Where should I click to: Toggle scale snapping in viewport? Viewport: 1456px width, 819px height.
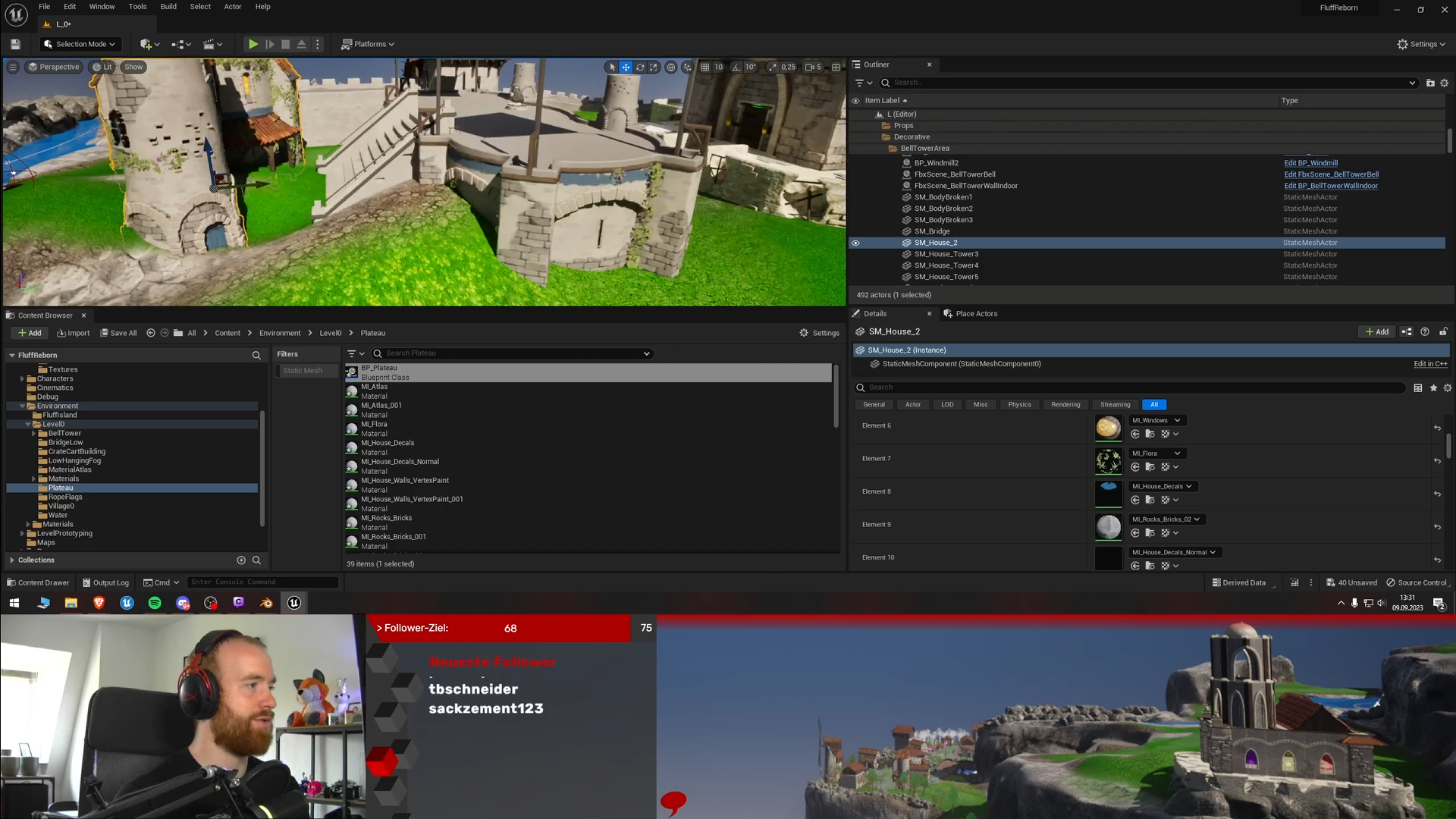[x=772, y=67]
